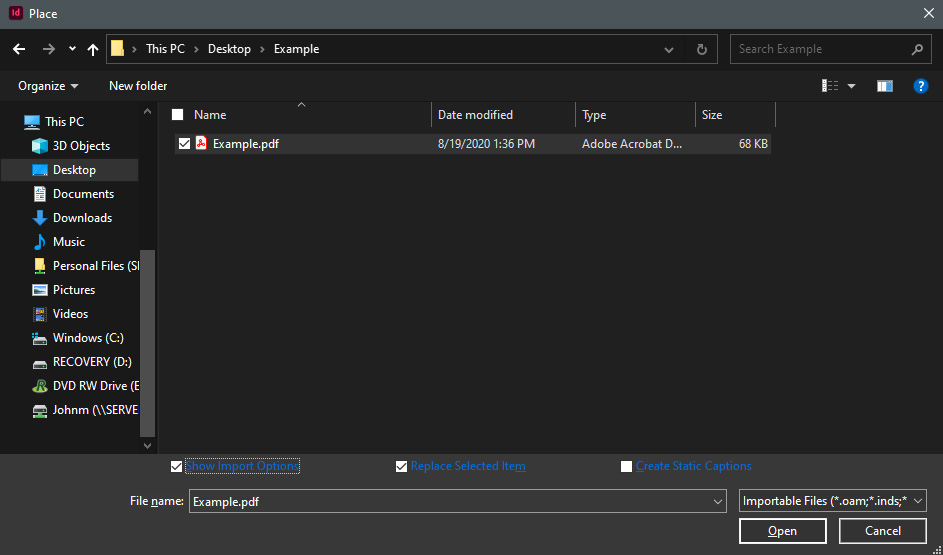Viewport: 943px width, 555px height.
Task: Click the search magnifier icon
Action: tap(917, 49)
